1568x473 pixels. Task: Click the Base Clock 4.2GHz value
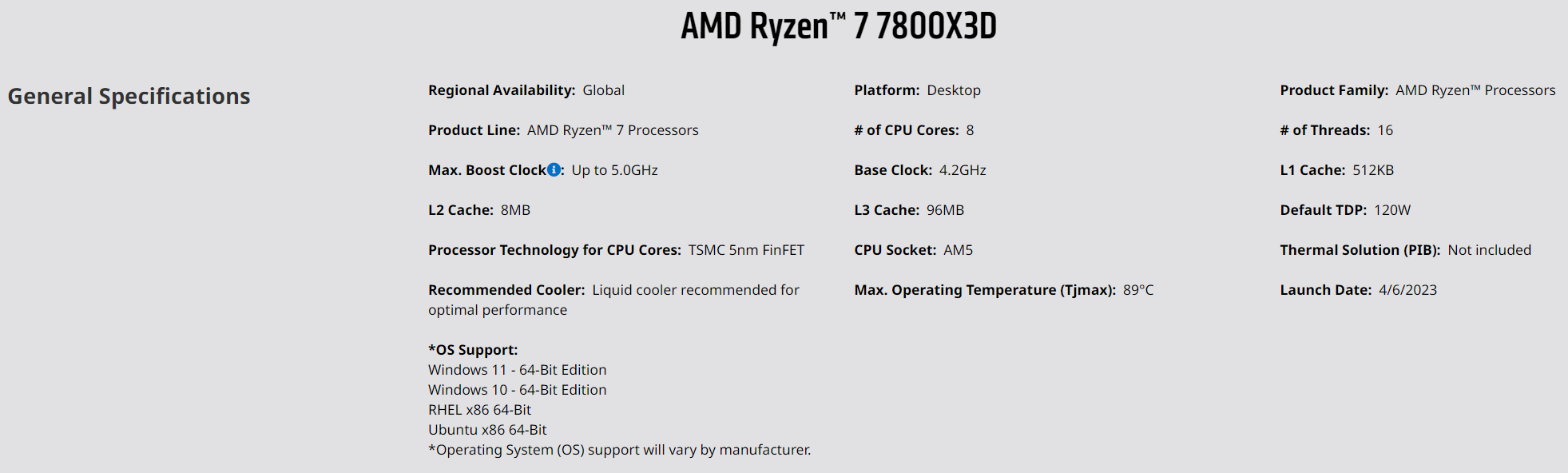[963, 170]
